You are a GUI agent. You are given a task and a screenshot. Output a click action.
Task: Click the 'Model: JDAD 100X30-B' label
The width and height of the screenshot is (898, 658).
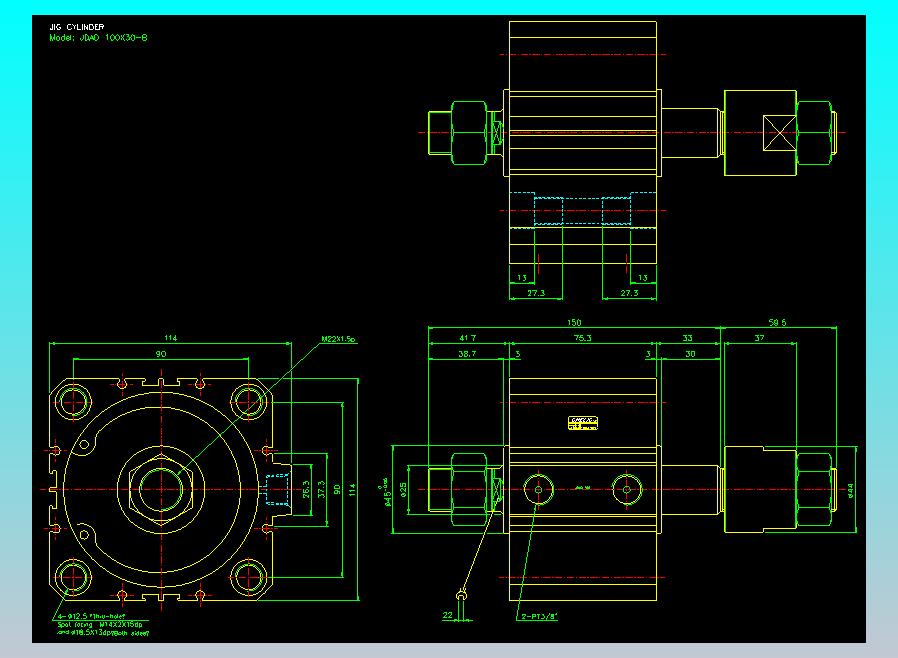(x=98, y=38)
